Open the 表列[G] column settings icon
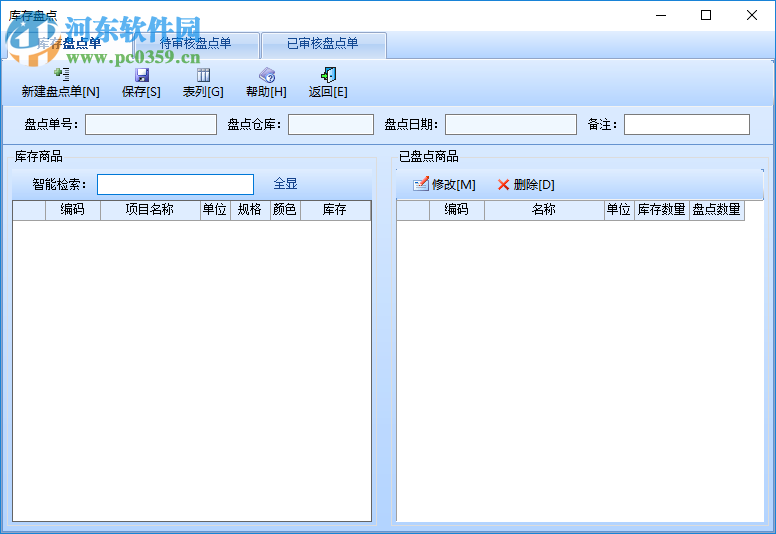Viewport: 776px width, 534px height. [x=203, y=75]
